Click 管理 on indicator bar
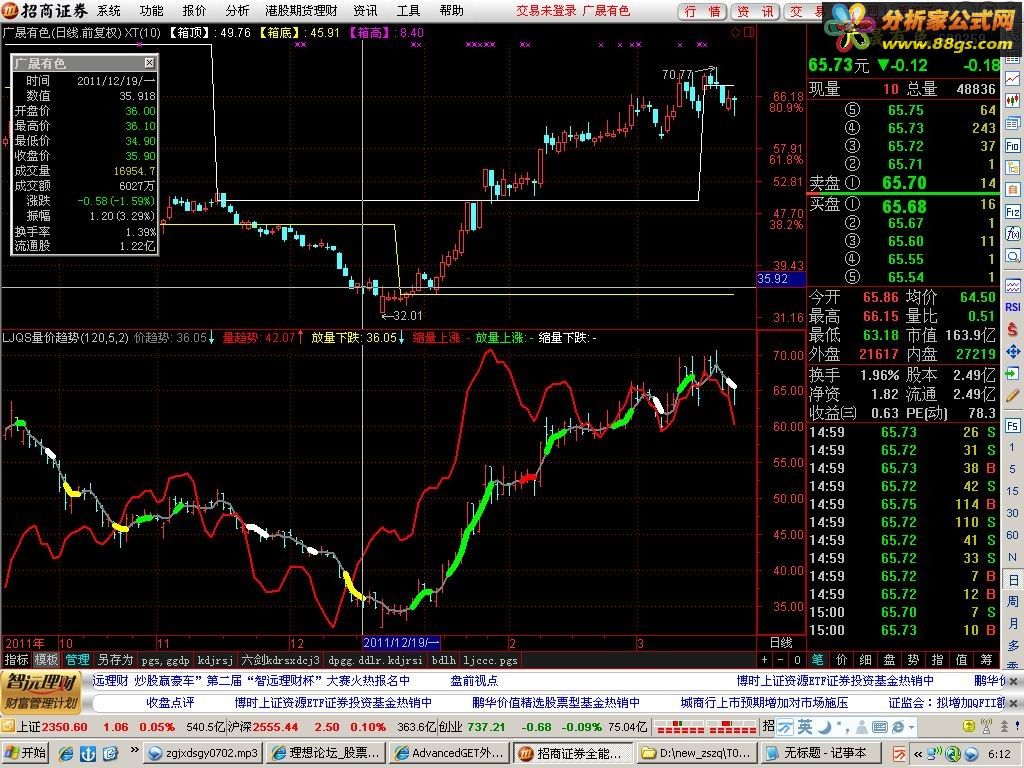This screenshot has width=1024, height=768. click(x=77, y=660)
